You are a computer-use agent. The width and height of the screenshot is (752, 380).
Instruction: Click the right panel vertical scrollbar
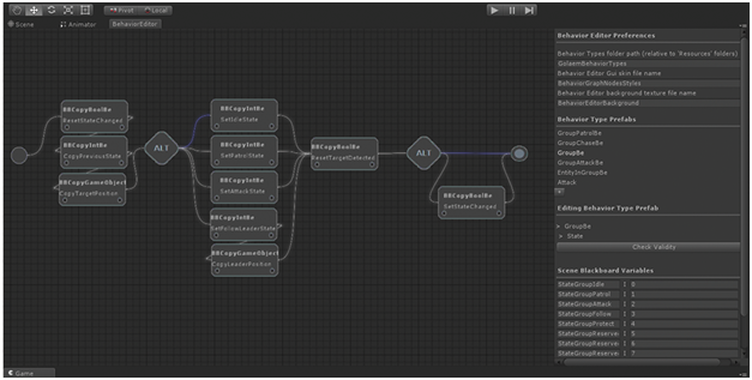point(744,178)
